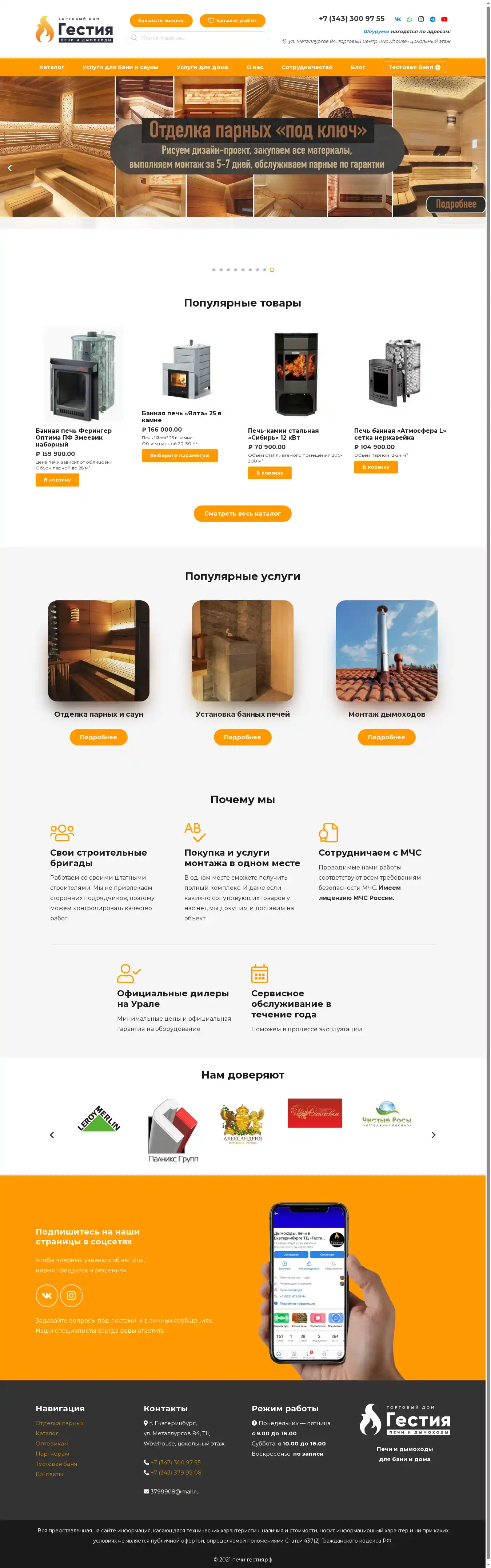Open the YouTube icon in header
Image resolution: width=491 pixels, height=1568 pixels.
pyautogui.click(x=444, y=19)
